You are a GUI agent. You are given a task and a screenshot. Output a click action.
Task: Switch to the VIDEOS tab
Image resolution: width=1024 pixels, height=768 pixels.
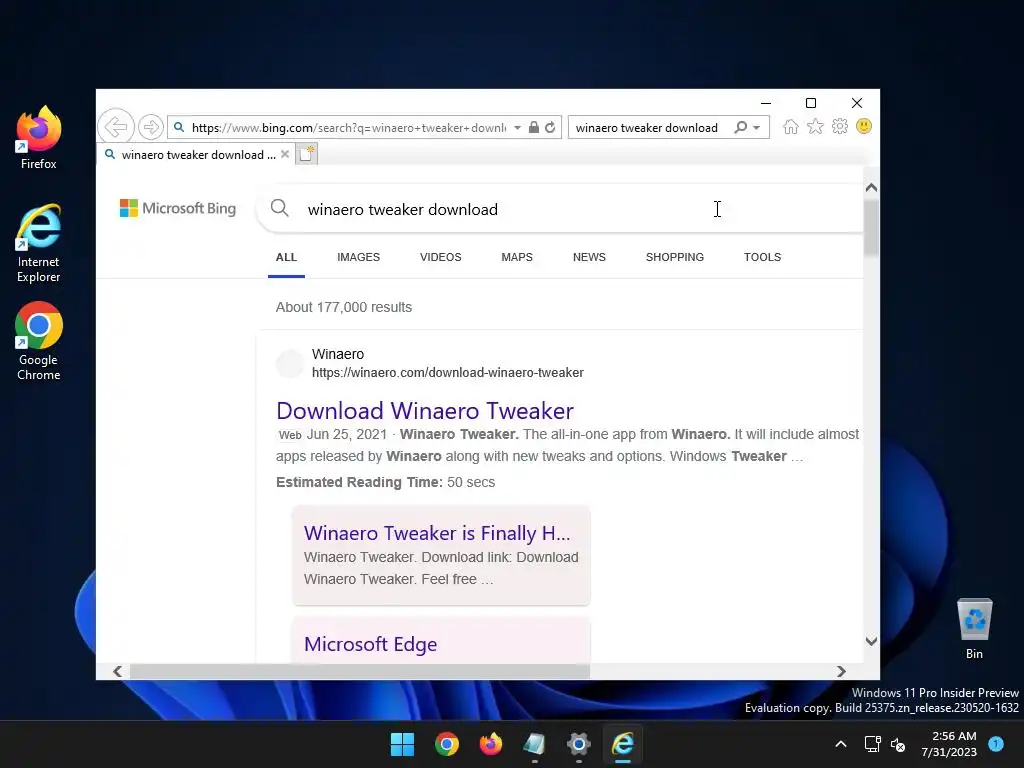point(441,257)
